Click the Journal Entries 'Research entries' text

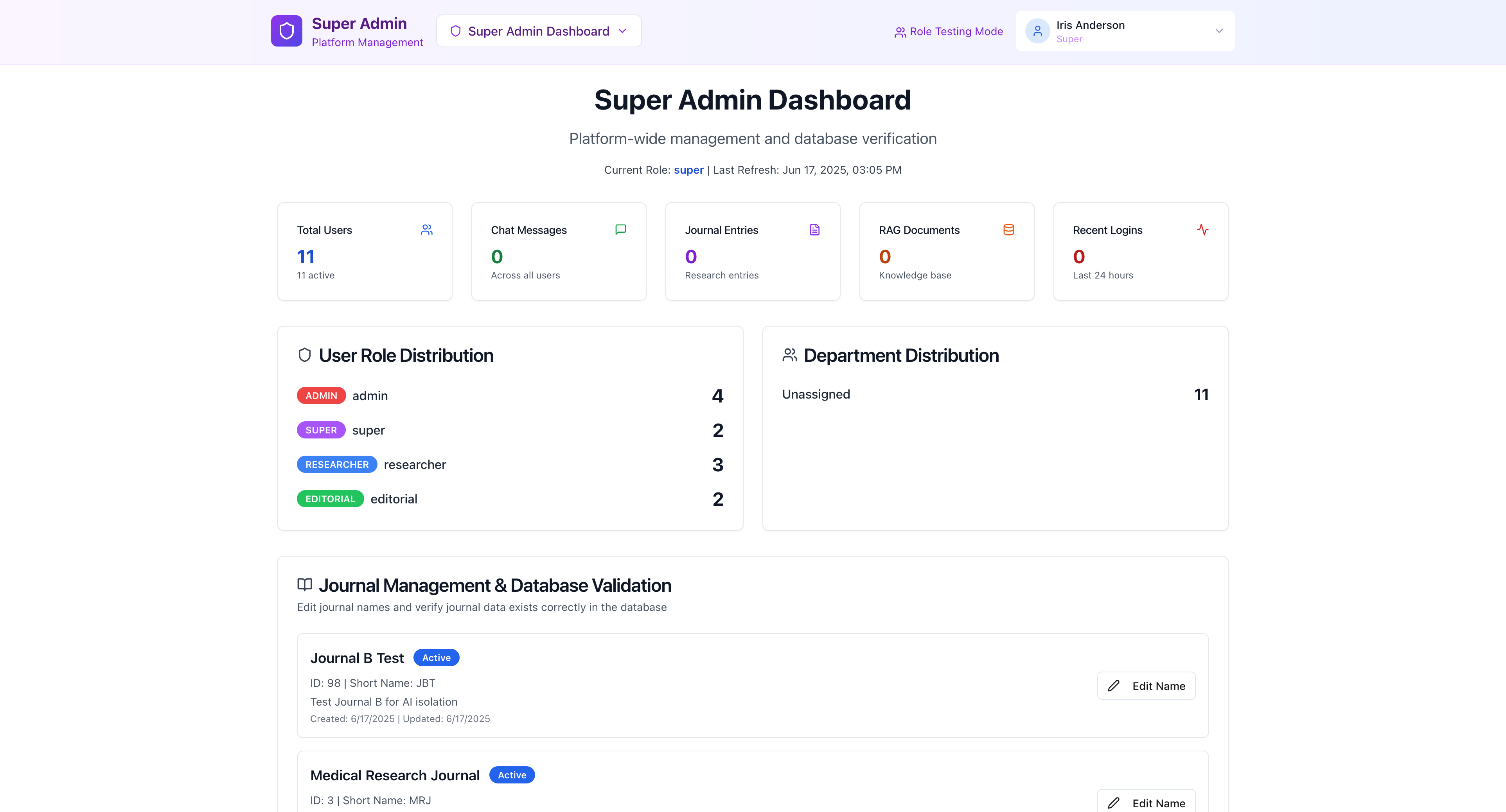[721, 275]
